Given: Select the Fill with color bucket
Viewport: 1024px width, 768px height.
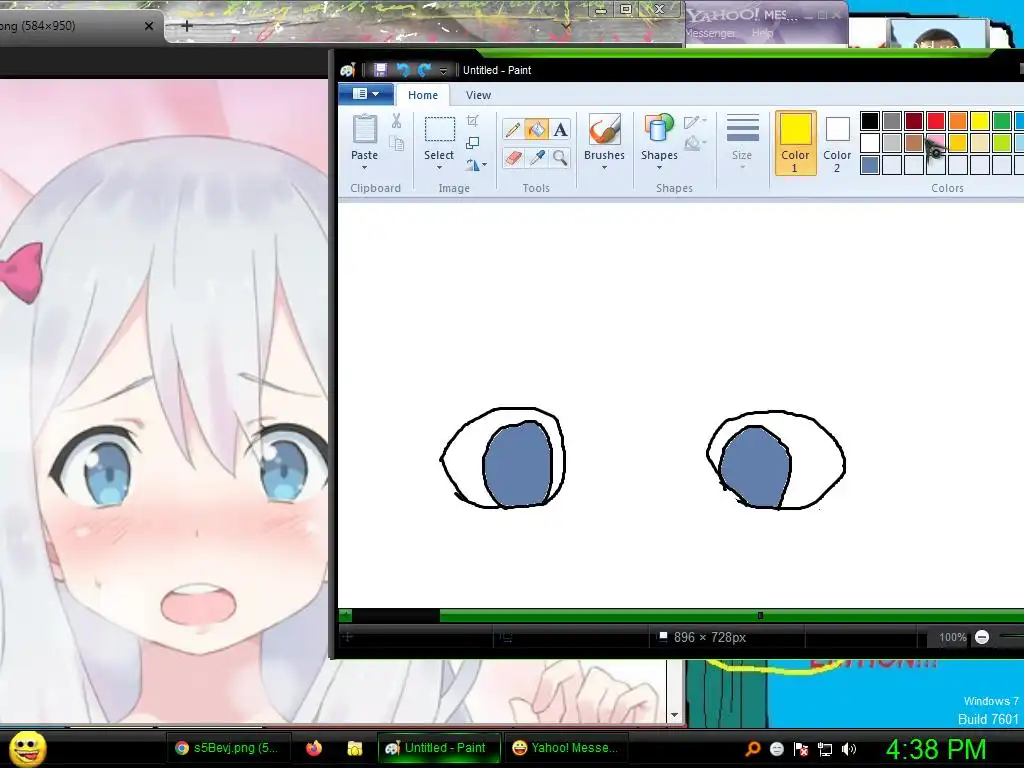Looking at the screenshot, I should click(x=536, y=129).
